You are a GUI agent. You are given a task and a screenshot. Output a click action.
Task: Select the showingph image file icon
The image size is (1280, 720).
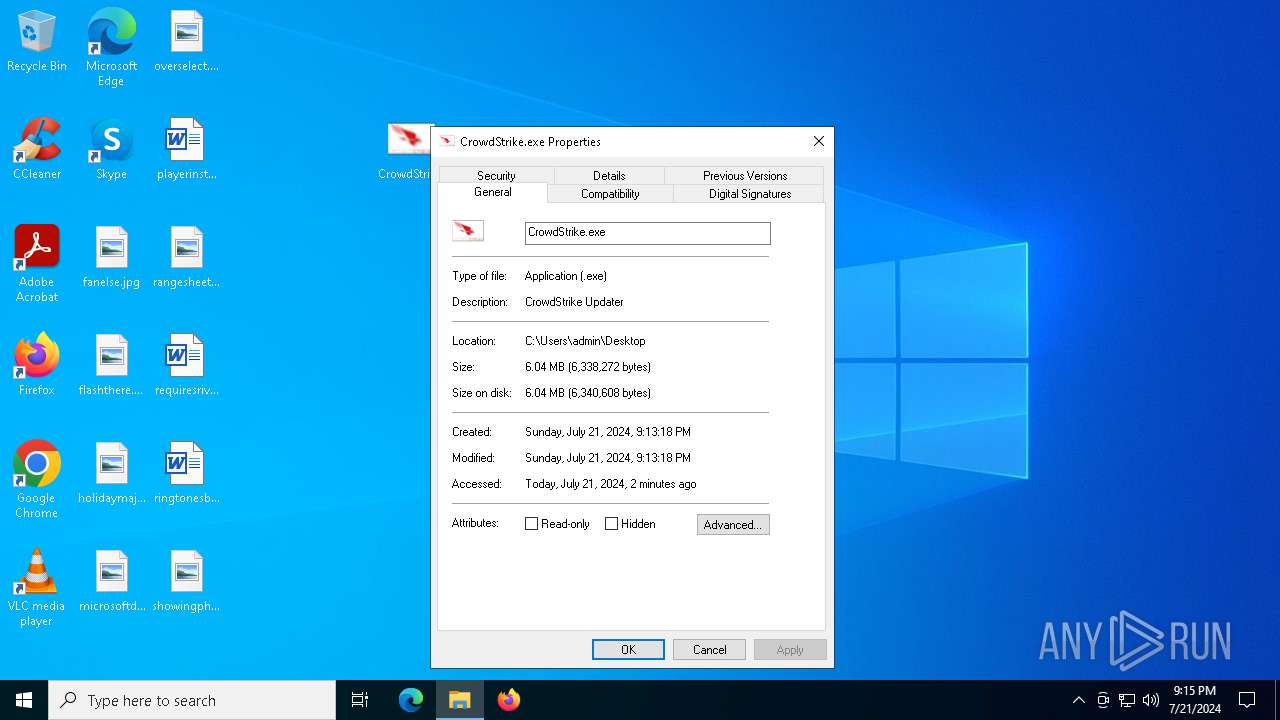point(186,581)
